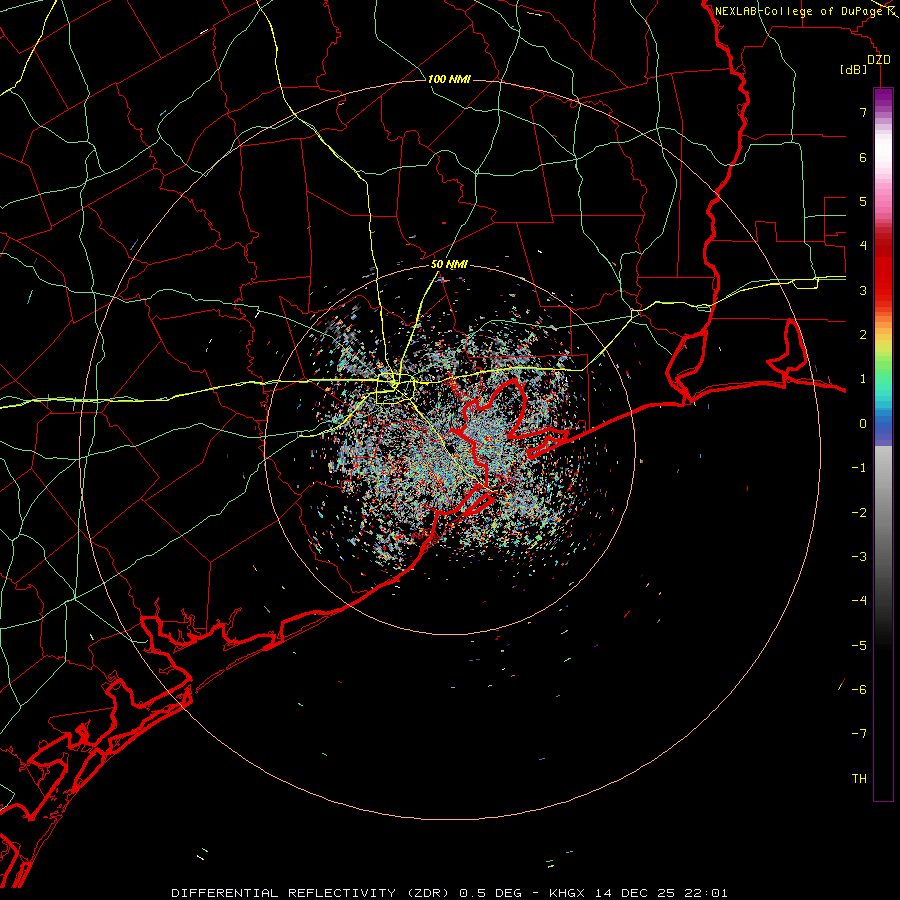Click the 4 dB tick on the color scale
Viewport: 900px width, 900px height.
[x=863, y=246]
